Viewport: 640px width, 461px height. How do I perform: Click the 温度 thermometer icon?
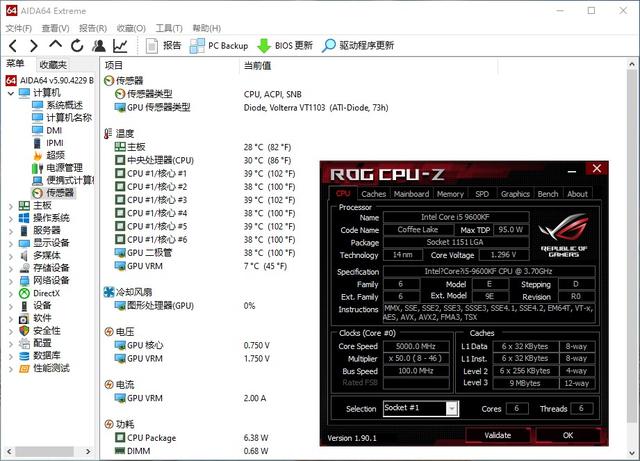(x=108, y=134)
